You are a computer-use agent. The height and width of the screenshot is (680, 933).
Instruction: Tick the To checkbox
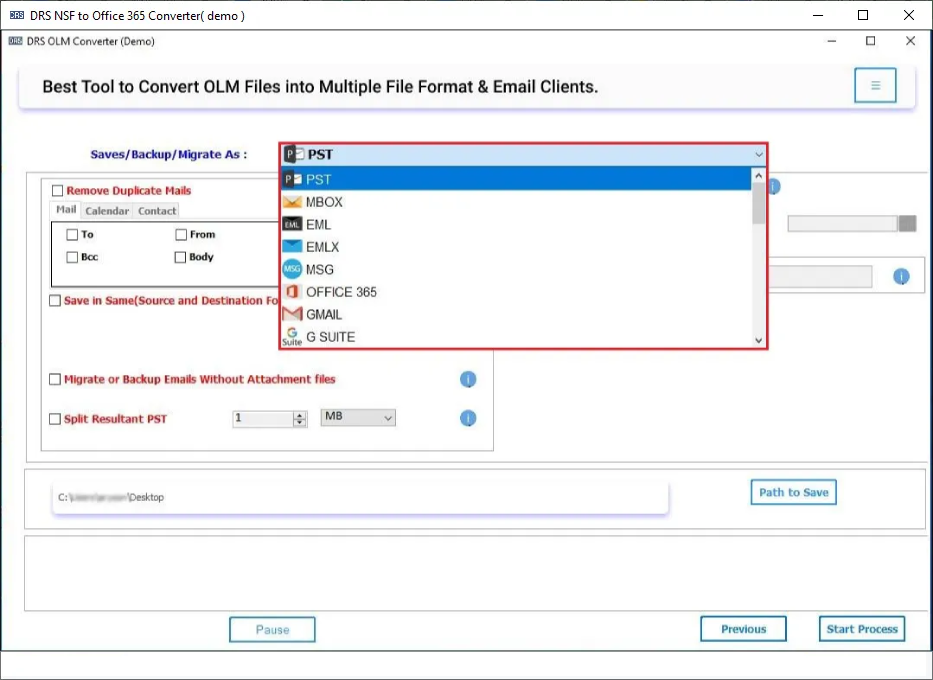[72, 234]
